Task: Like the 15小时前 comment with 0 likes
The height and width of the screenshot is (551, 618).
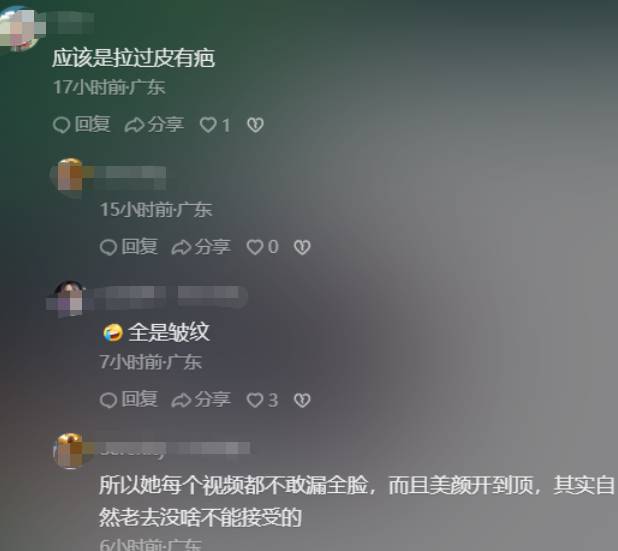Action: [262, 248]
